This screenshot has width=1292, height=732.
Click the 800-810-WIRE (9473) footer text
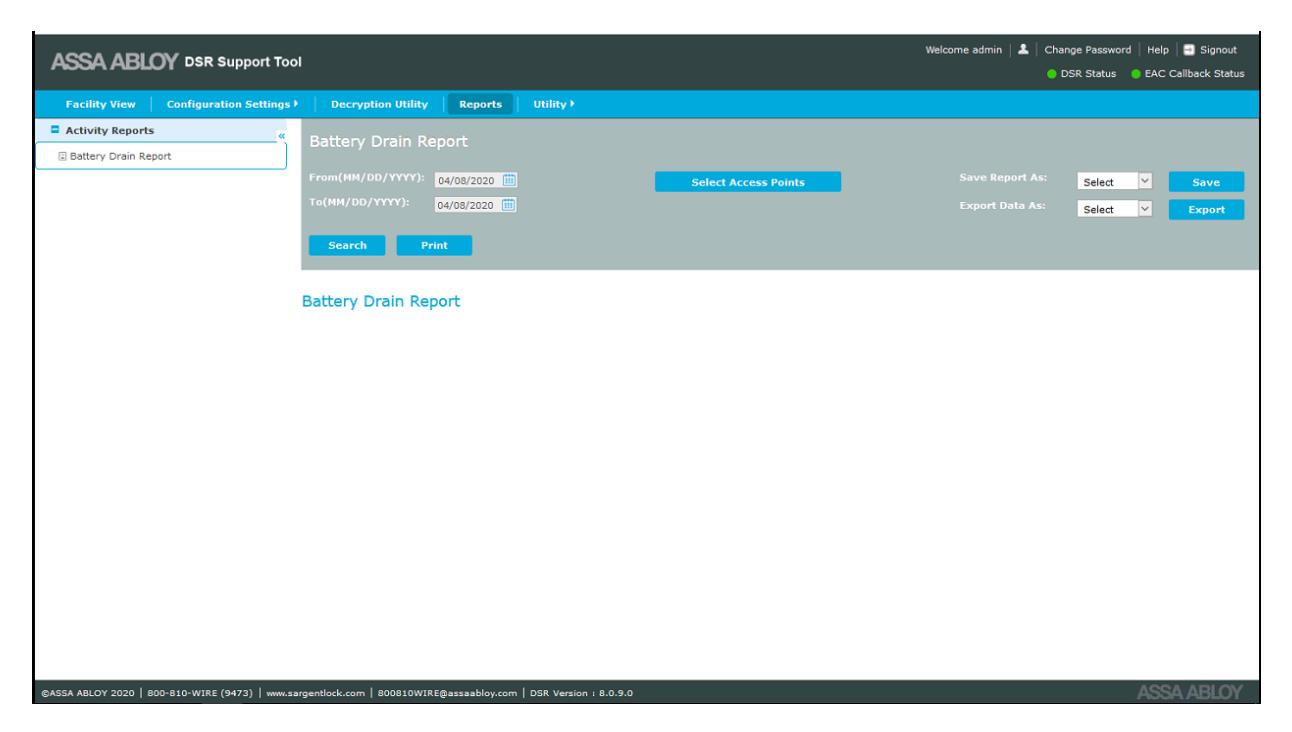tap(200, 692)
